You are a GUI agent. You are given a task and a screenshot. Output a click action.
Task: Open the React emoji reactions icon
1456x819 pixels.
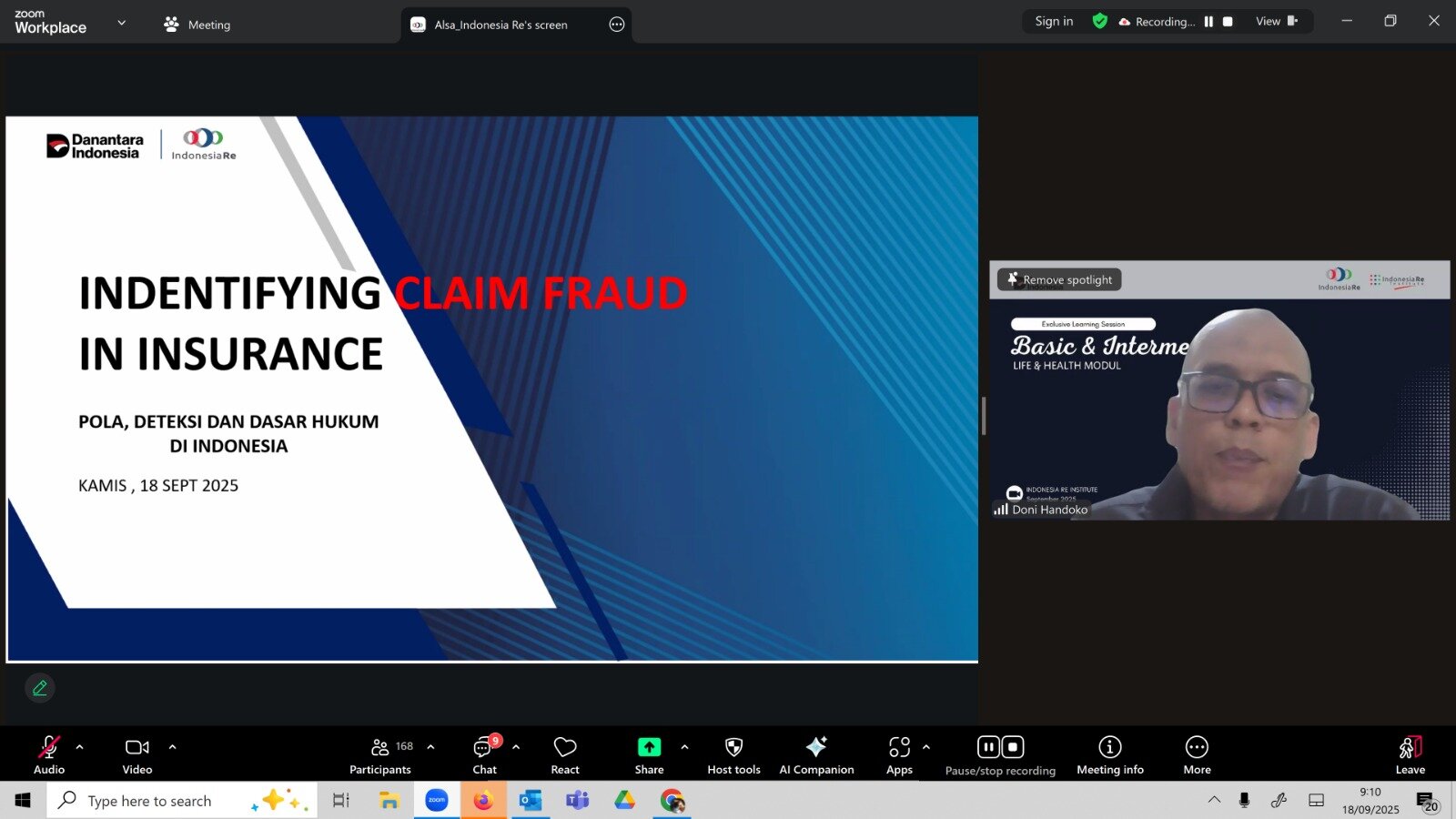pos(564,748)
